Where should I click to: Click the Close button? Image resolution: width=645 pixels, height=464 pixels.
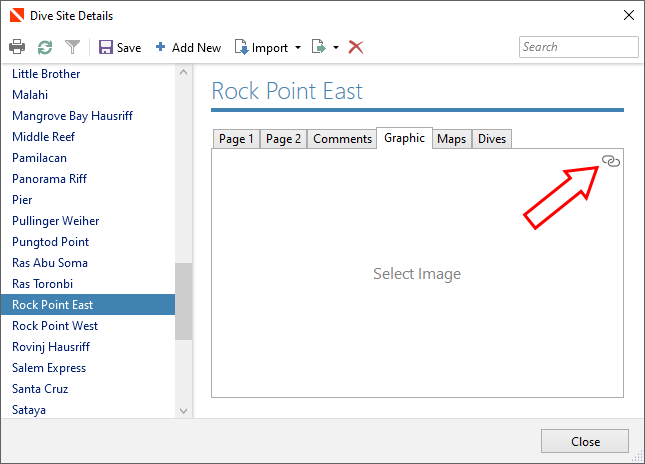click(585, 441)
